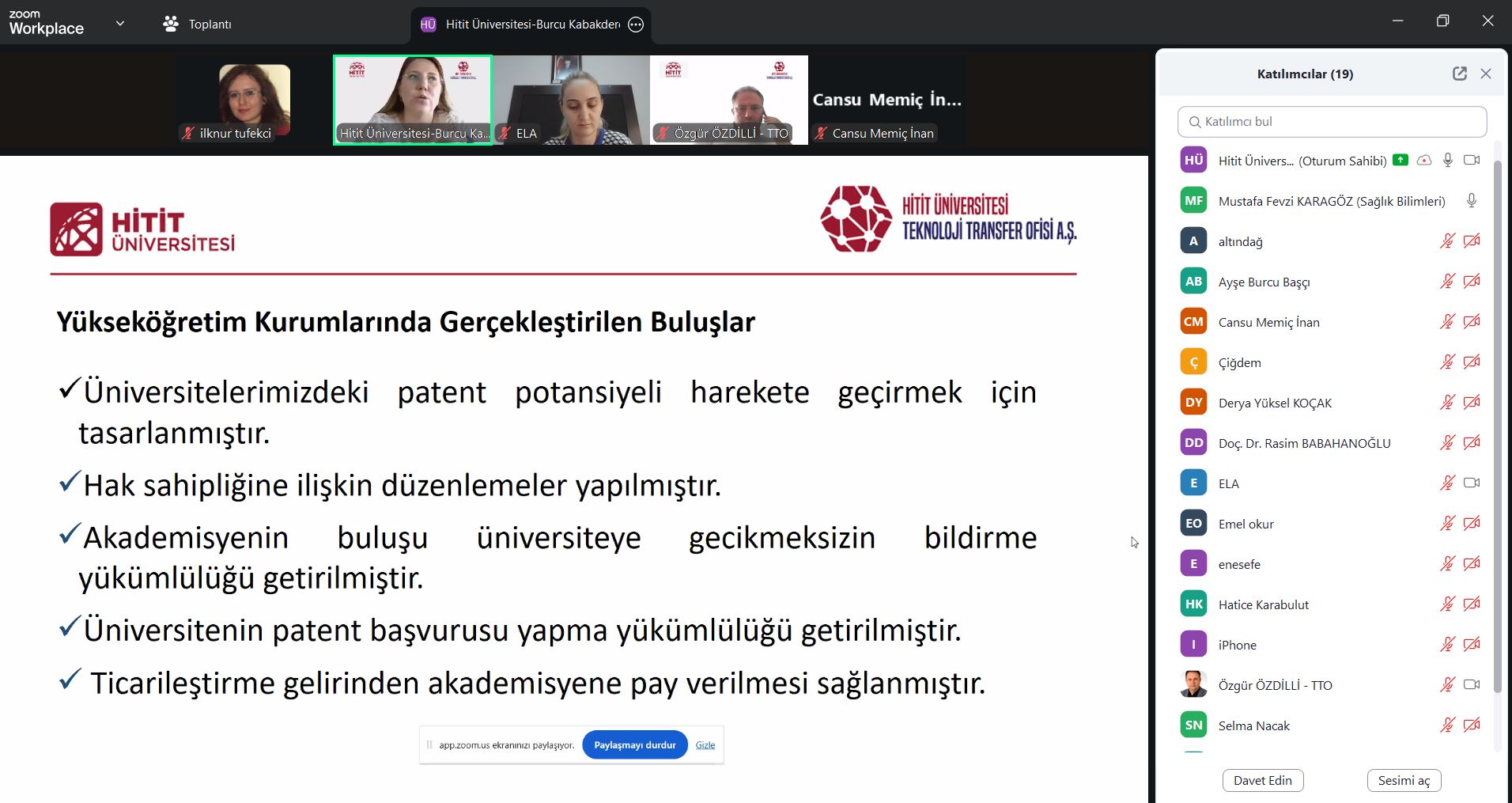Toggle host microphone in participant list
The width and height of the screenshot is (1512, 803).
coord(1448,160)
